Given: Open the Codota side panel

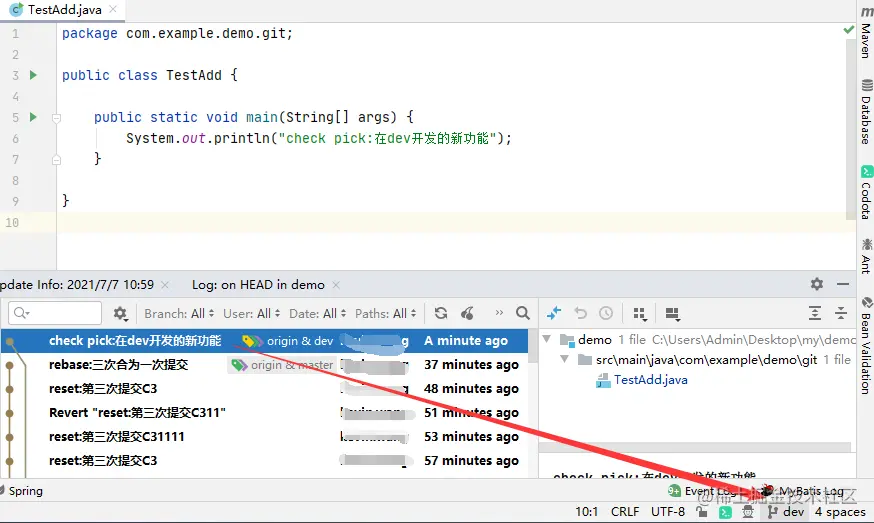Looking at the screenshot, I should 866,192.
